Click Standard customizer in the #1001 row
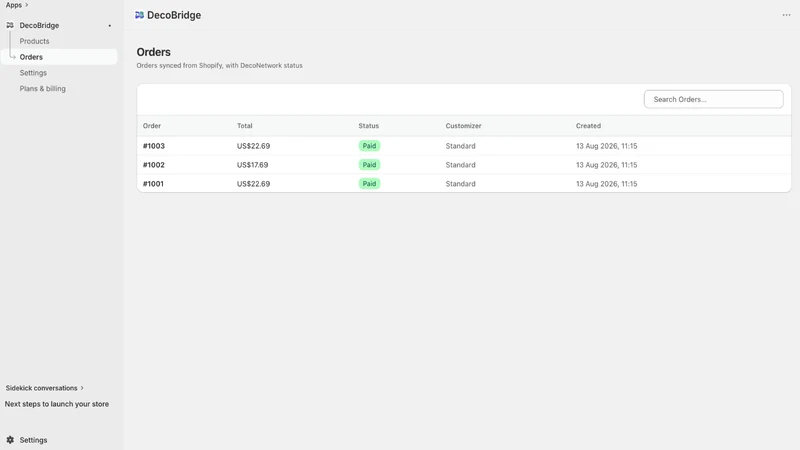Viewport: 800px width, 450px height. click(460, 184)
